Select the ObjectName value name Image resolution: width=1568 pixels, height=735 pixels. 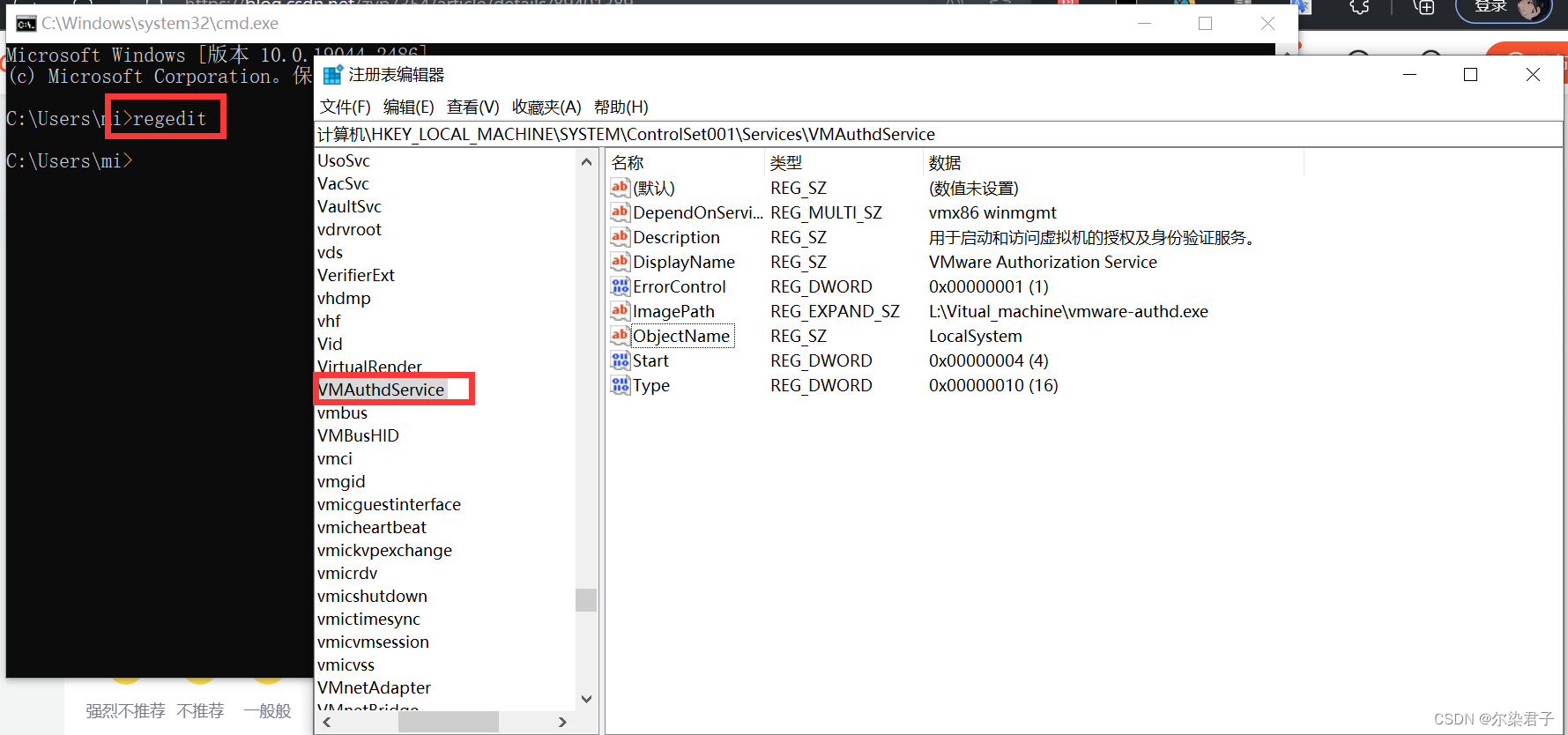[681, 336]
